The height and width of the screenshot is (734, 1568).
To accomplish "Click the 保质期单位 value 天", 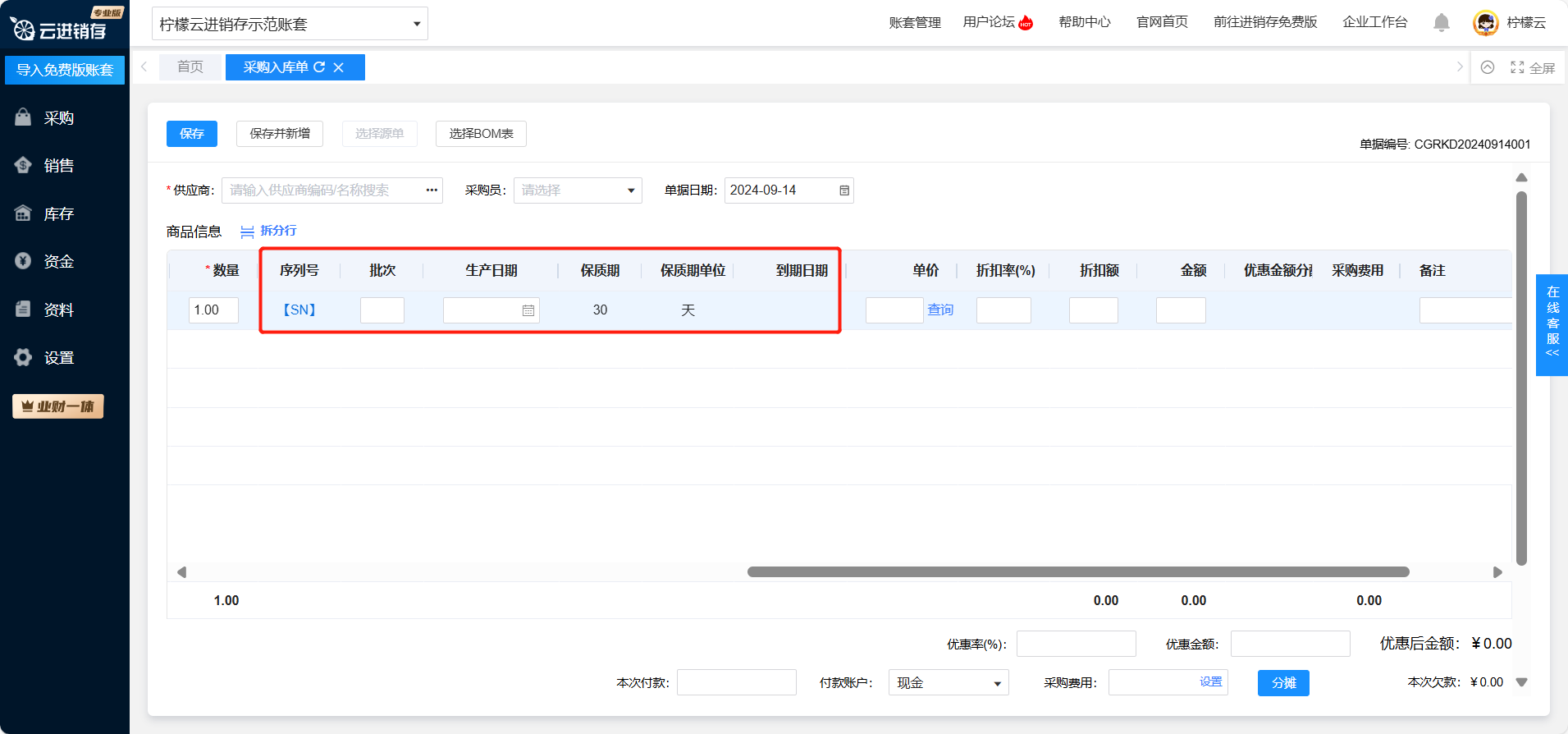I will [x=688, y=310].
